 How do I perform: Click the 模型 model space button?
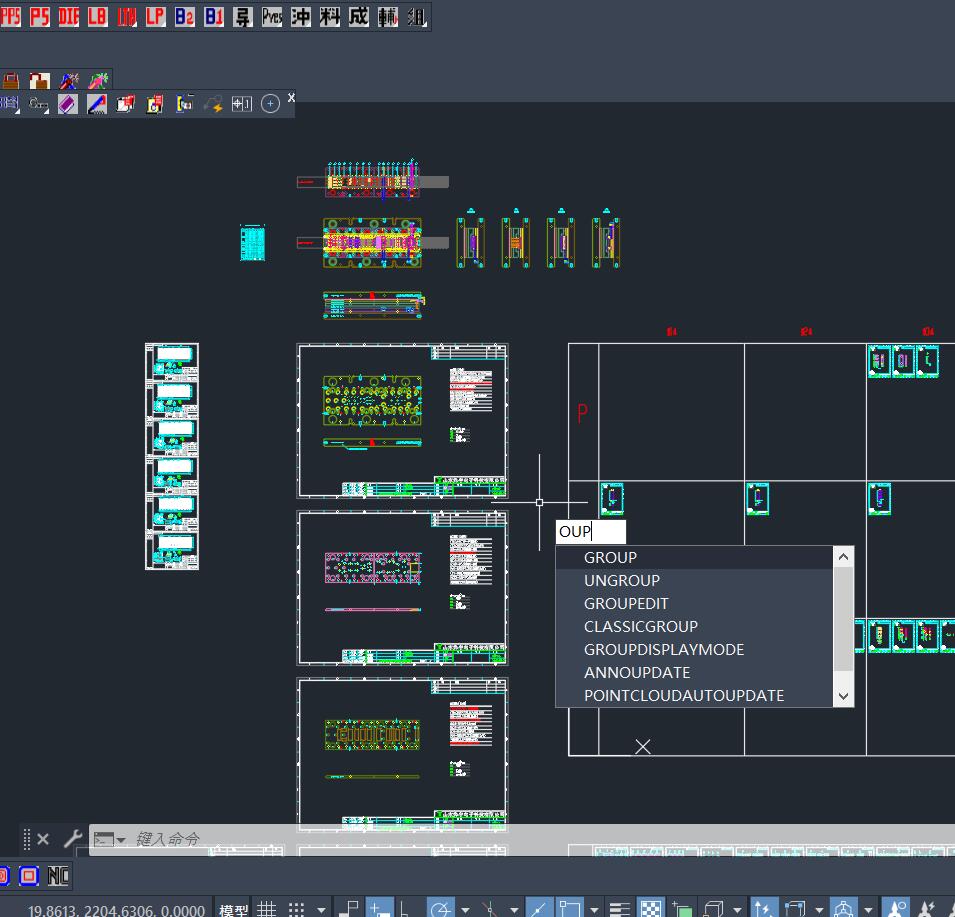click(x=233, y=910)
